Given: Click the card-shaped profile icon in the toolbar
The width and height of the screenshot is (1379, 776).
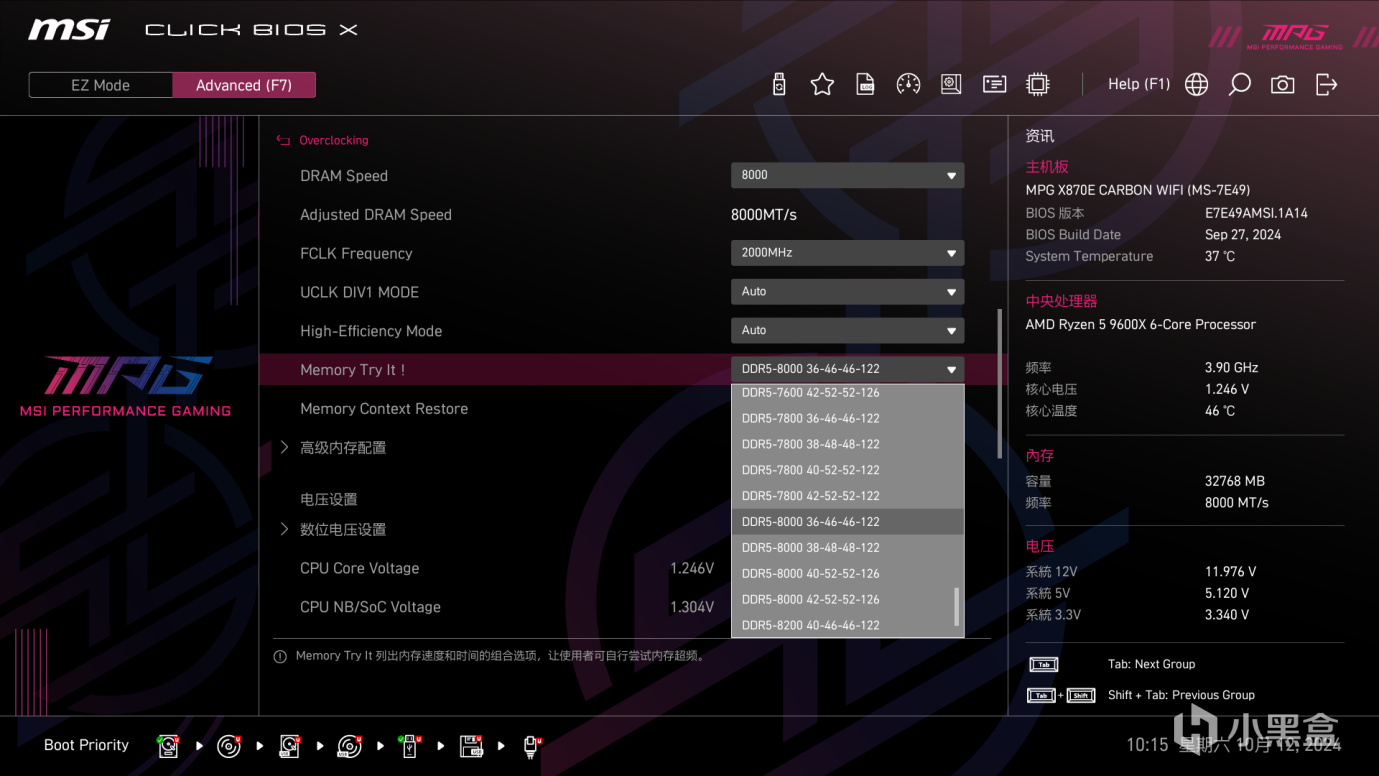Looking at the screenshot, I should 994,85.
